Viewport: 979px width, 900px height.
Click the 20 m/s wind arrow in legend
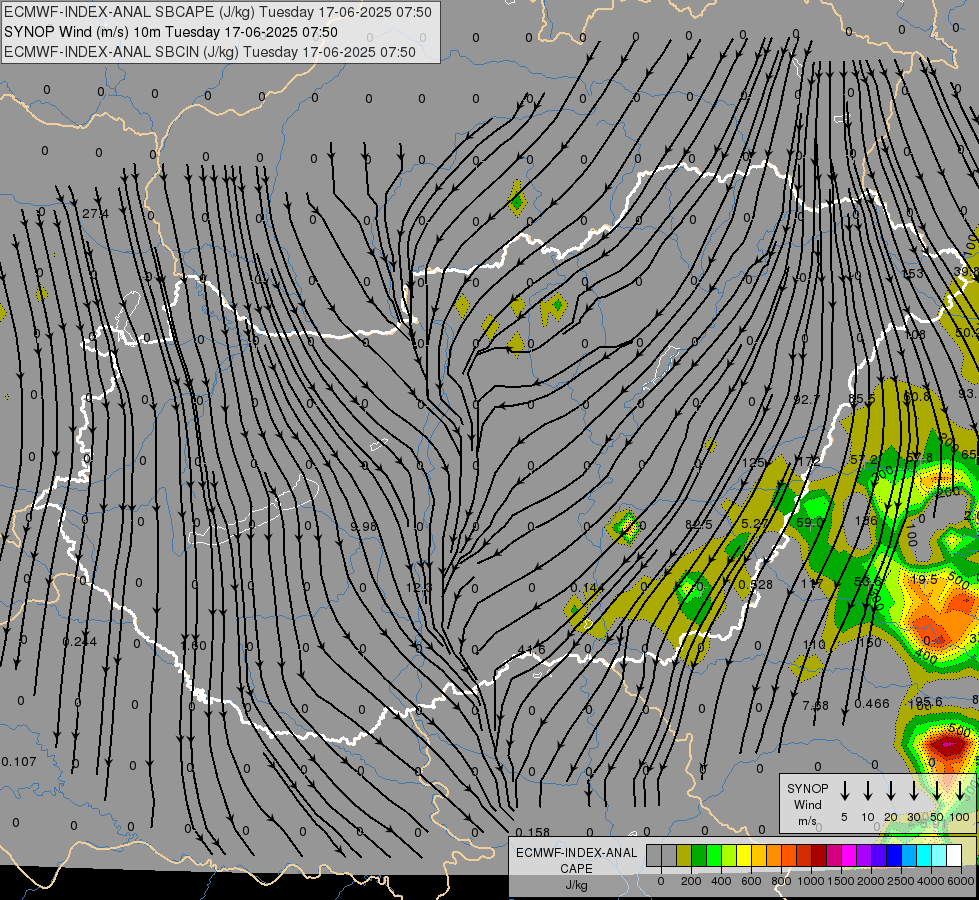[x=890, y=791]
